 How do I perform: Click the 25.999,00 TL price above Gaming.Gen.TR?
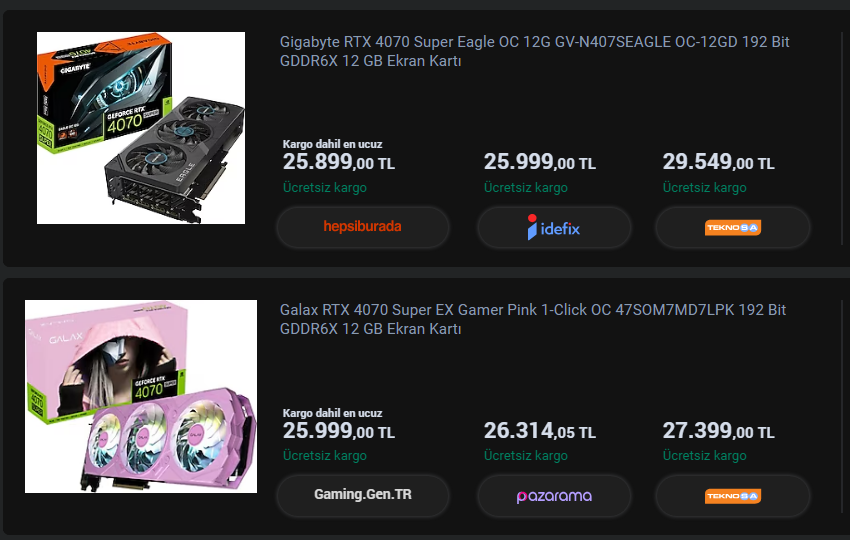click(x=338, y=431)
